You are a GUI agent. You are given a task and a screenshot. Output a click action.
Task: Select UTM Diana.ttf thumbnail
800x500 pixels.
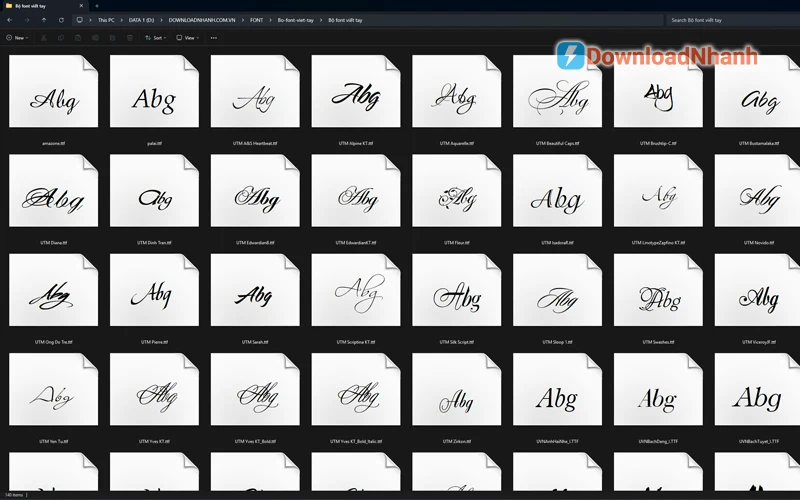54,191
